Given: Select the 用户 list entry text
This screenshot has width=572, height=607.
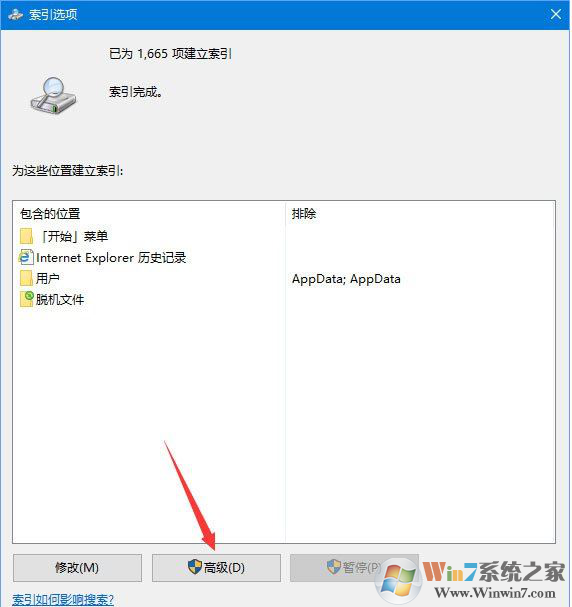Looking at the screenshot, I should [x=48, y=278].
